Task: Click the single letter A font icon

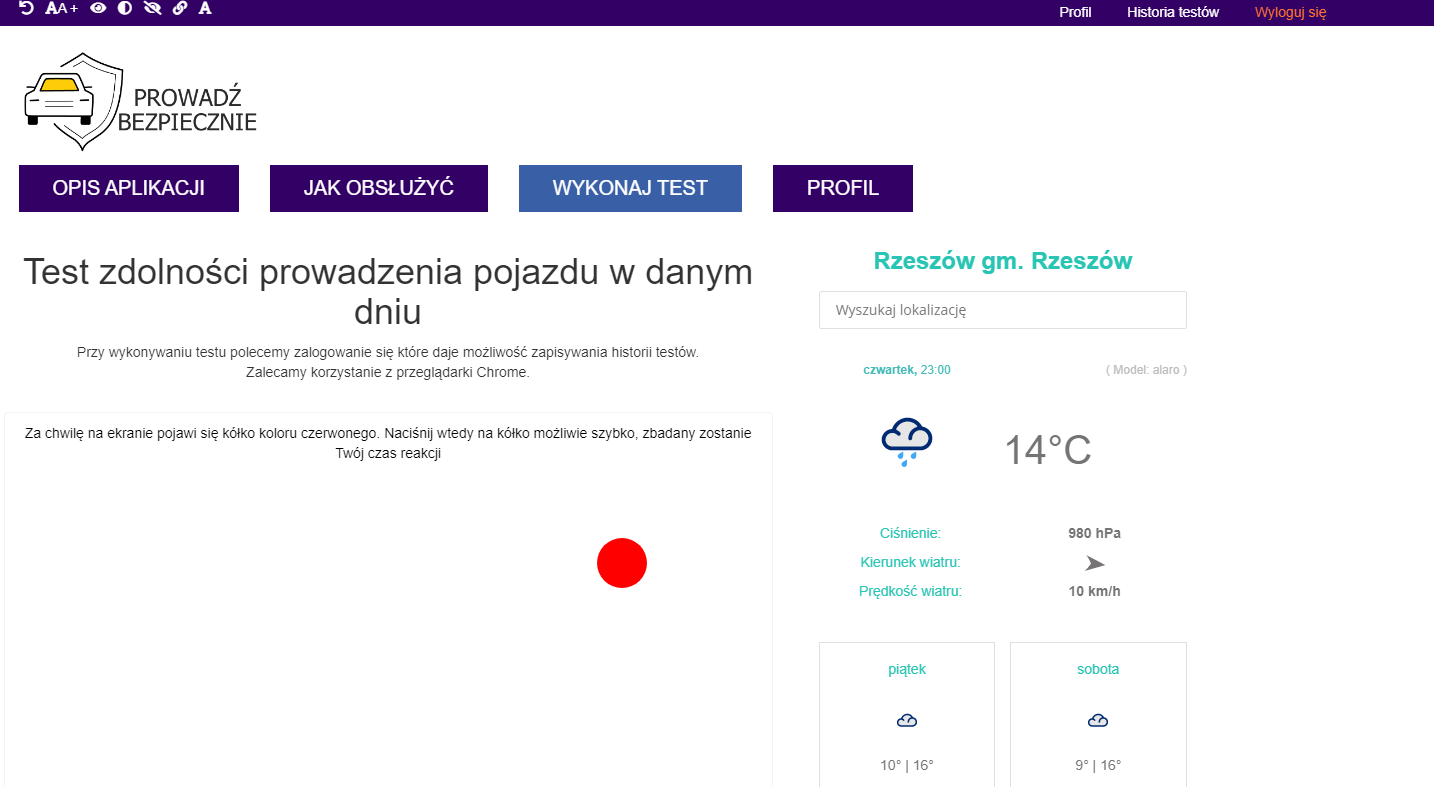Action: click(x=205, y=8)
